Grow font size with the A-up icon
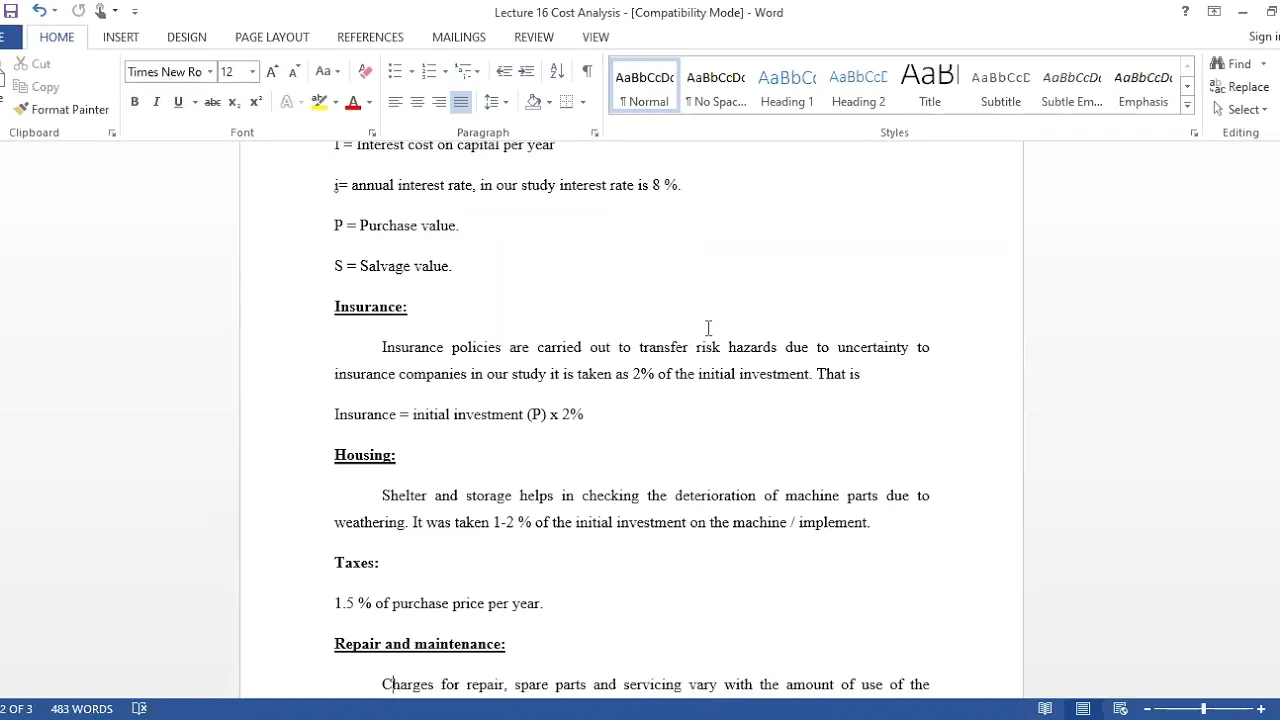This screenshot has width=1280, height=720. click(x=271, y=72)
